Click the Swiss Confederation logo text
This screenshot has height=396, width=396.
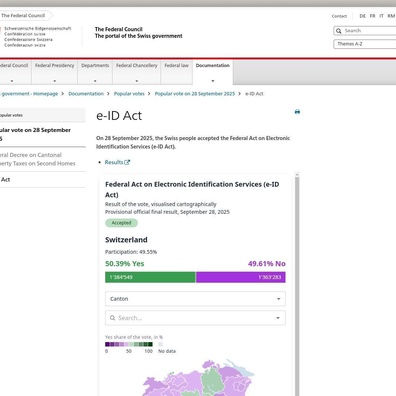(x=37, y=37)
